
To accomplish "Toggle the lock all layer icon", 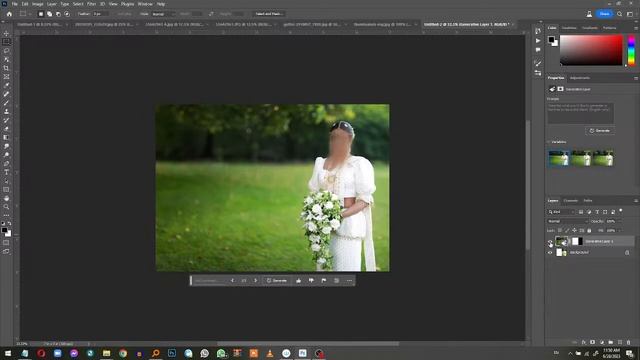I will 589,231.
